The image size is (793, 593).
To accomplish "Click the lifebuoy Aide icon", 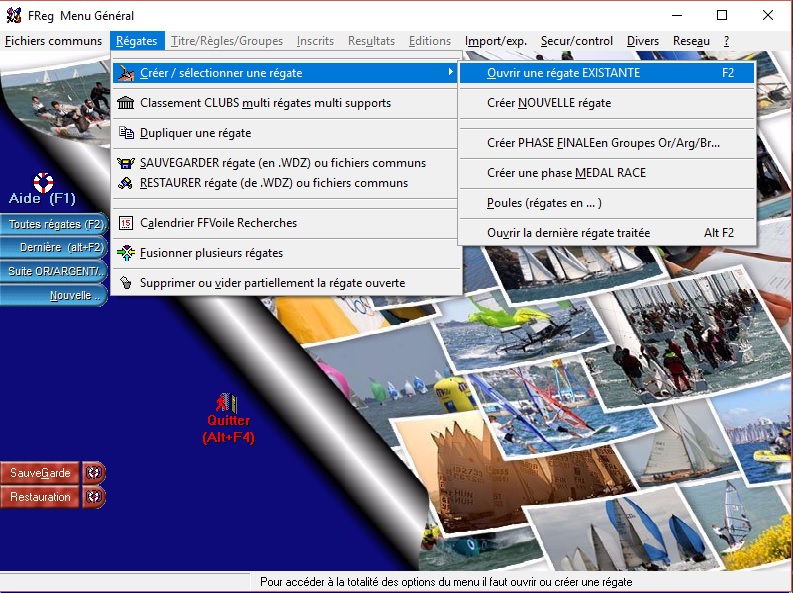I will [x=43, y=182].
